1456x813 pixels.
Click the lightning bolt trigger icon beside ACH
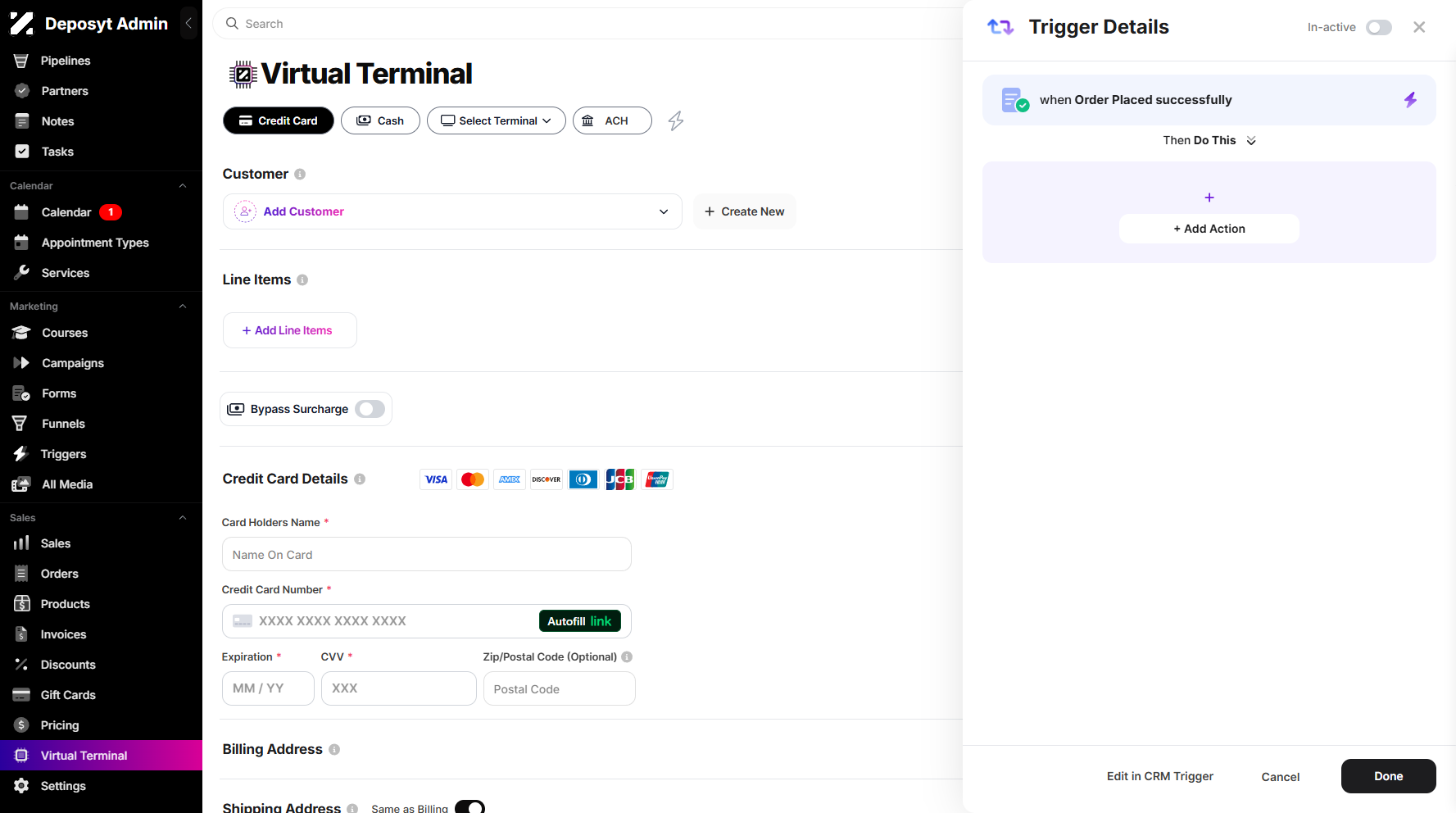coord(676,121)
